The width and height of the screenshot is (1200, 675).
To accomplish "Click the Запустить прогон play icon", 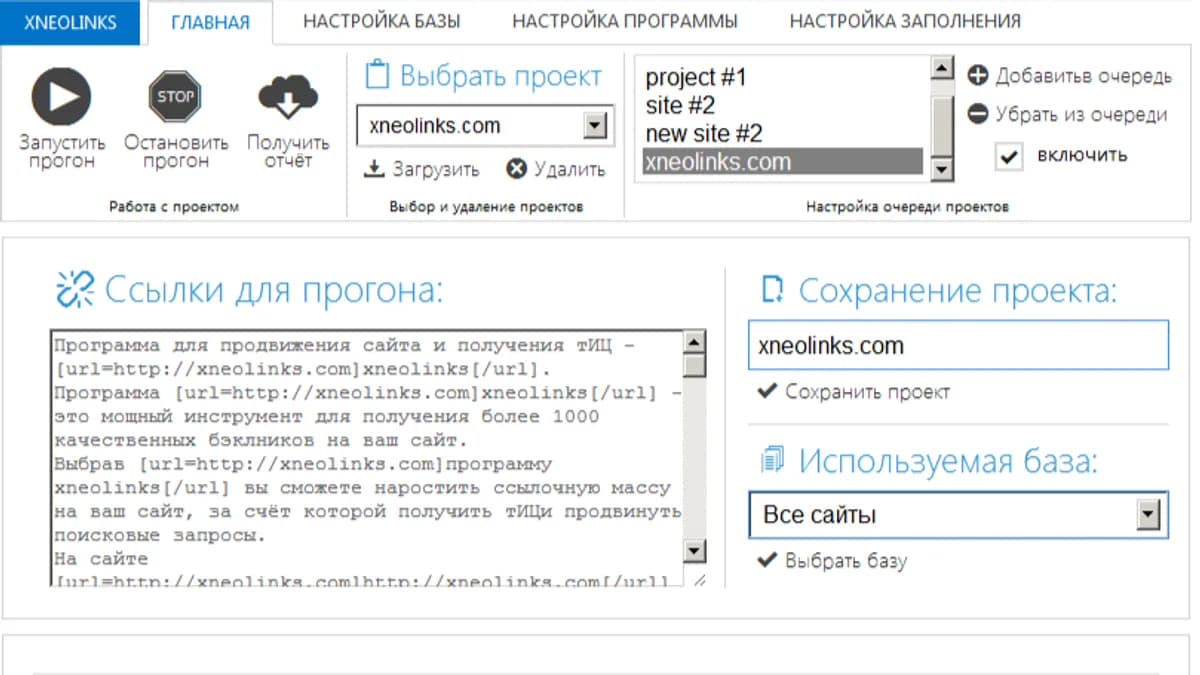I will [x=60, y=96].
